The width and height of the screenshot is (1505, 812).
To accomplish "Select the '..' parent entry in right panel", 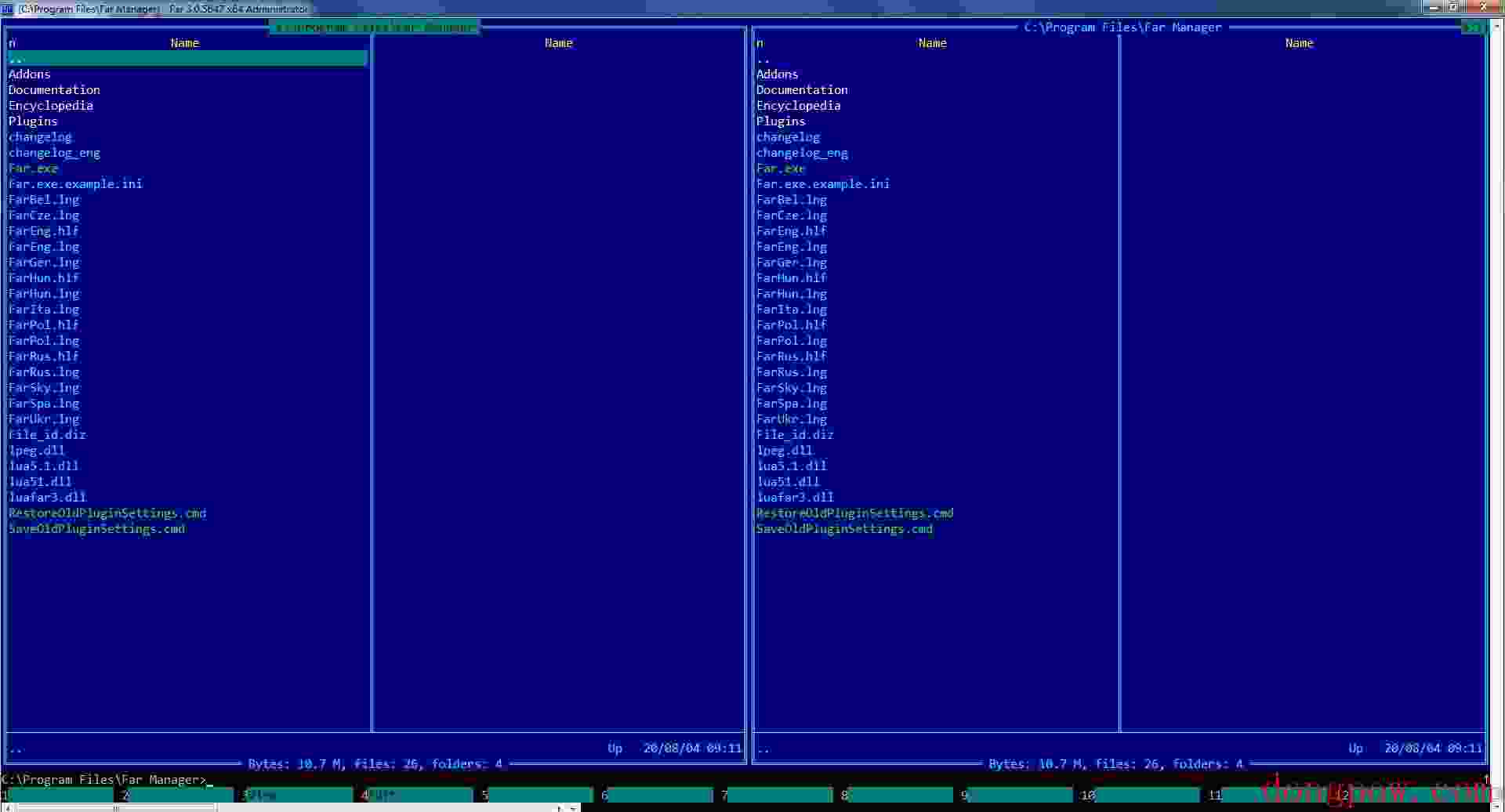I will pos(763,59).
